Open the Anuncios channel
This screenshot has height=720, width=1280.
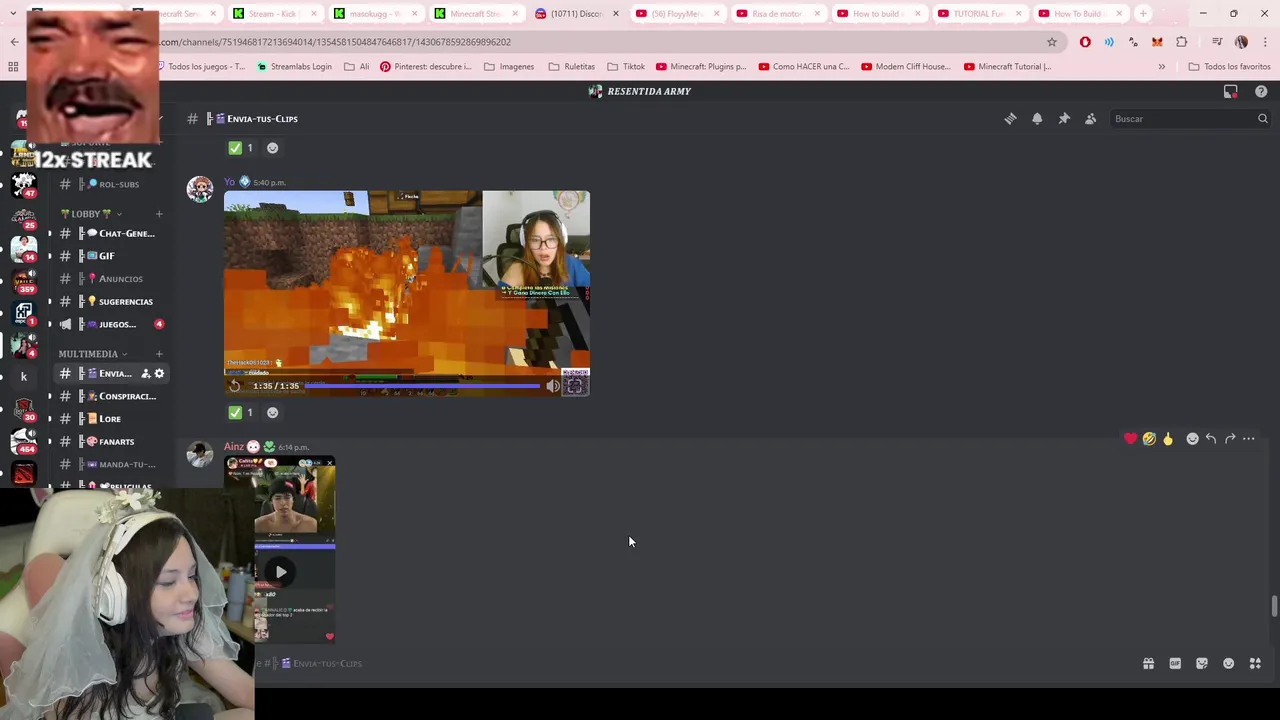click(x=110, y=279)
